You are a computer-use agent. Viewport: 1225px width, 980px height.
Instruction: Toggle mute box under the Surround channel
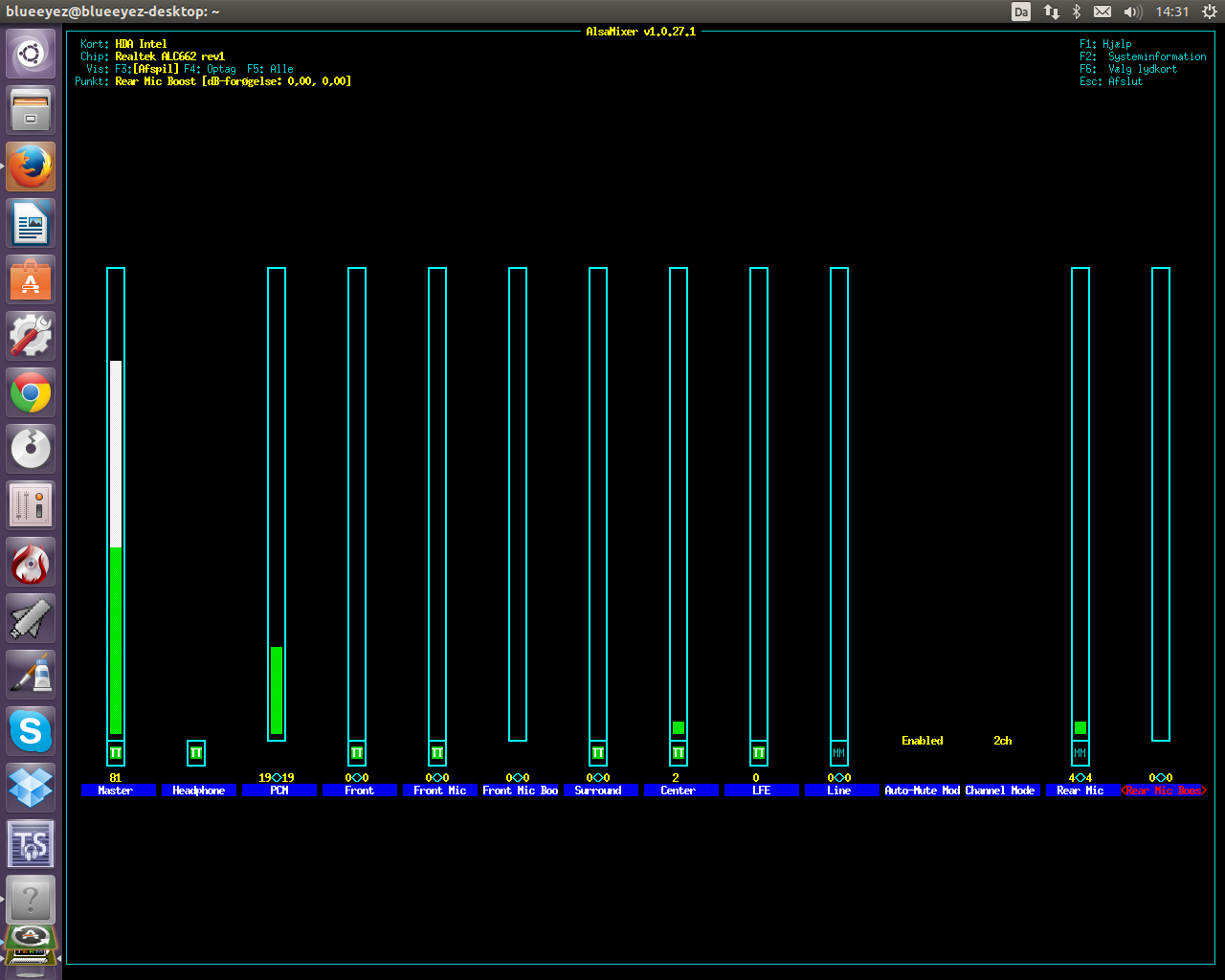tap(598, 753)
